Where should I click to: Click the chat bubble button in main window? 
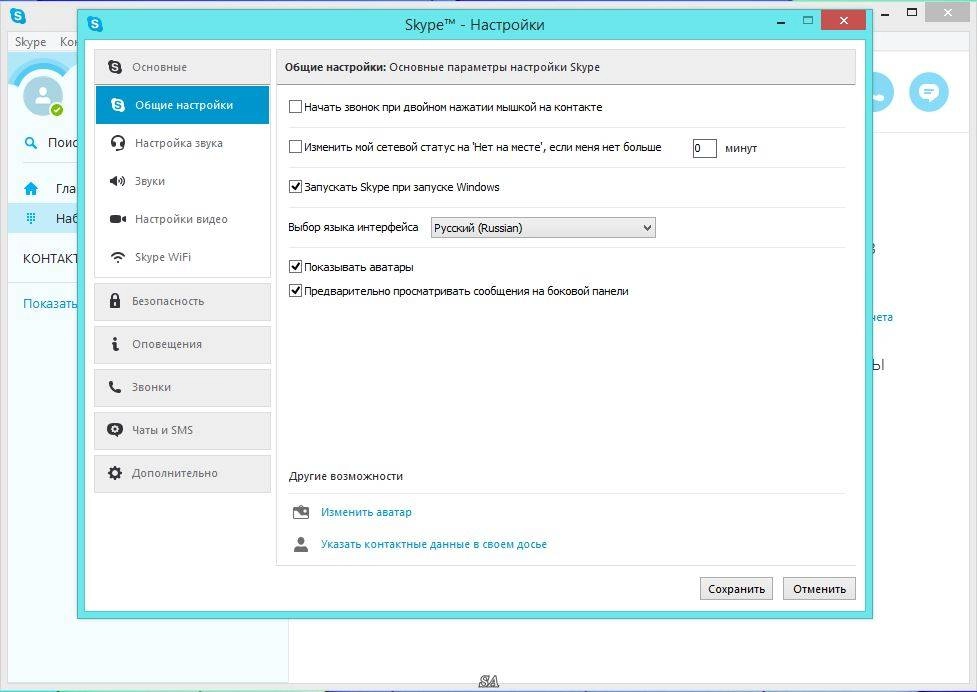[928, 92]
